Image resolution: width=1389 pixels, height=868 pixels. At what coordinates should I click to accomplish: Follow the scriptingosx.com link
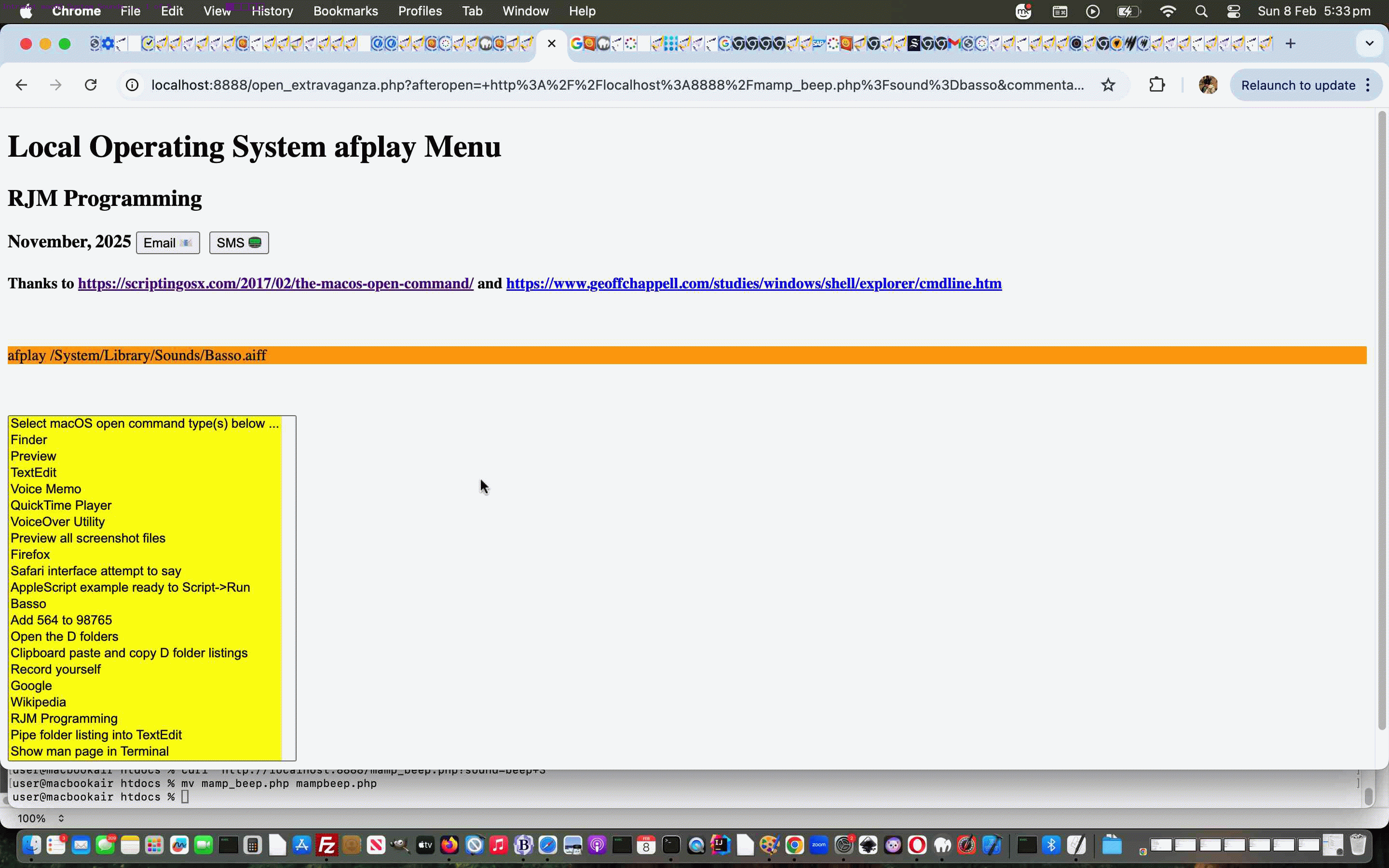click(275, 283)
